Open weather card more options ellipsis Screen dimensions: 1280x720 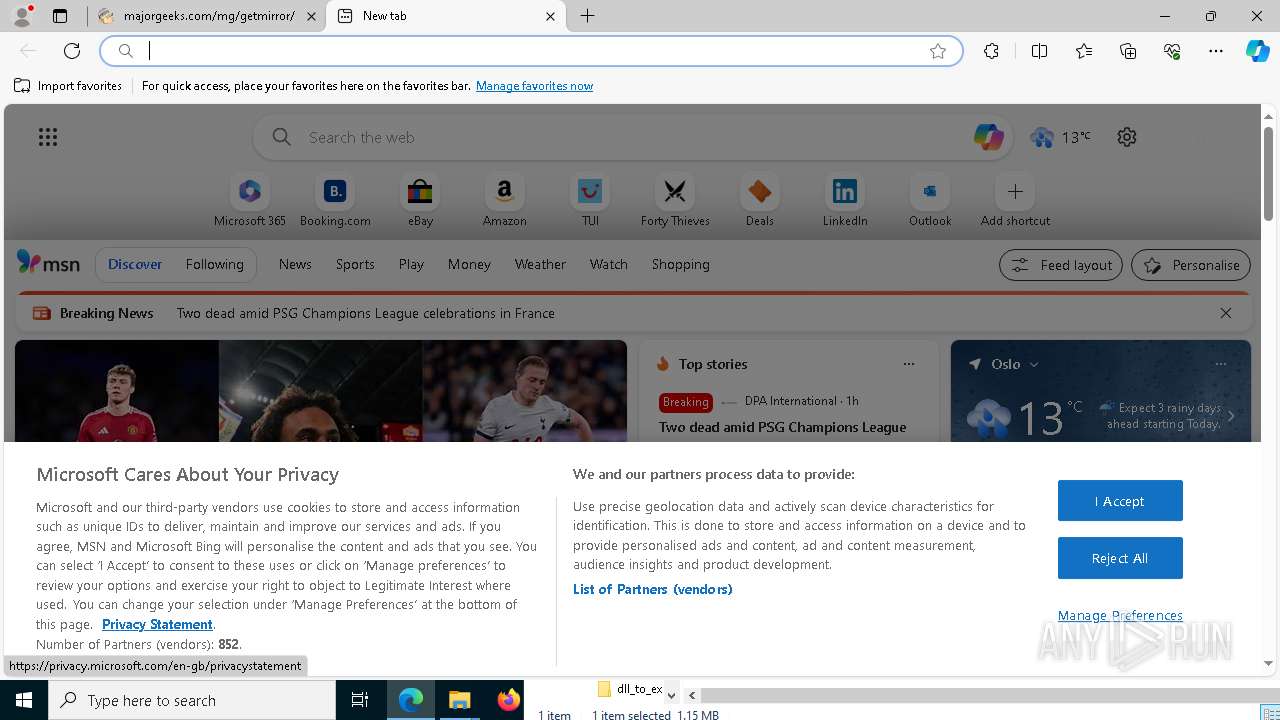[x=1220, y=364]
